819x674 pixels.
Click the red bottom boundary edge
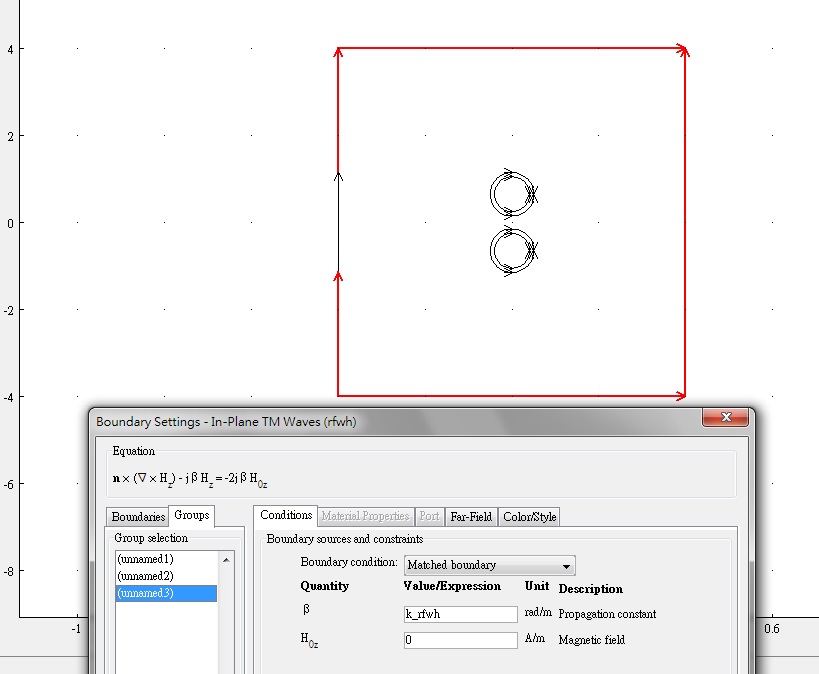coord(510,395)
